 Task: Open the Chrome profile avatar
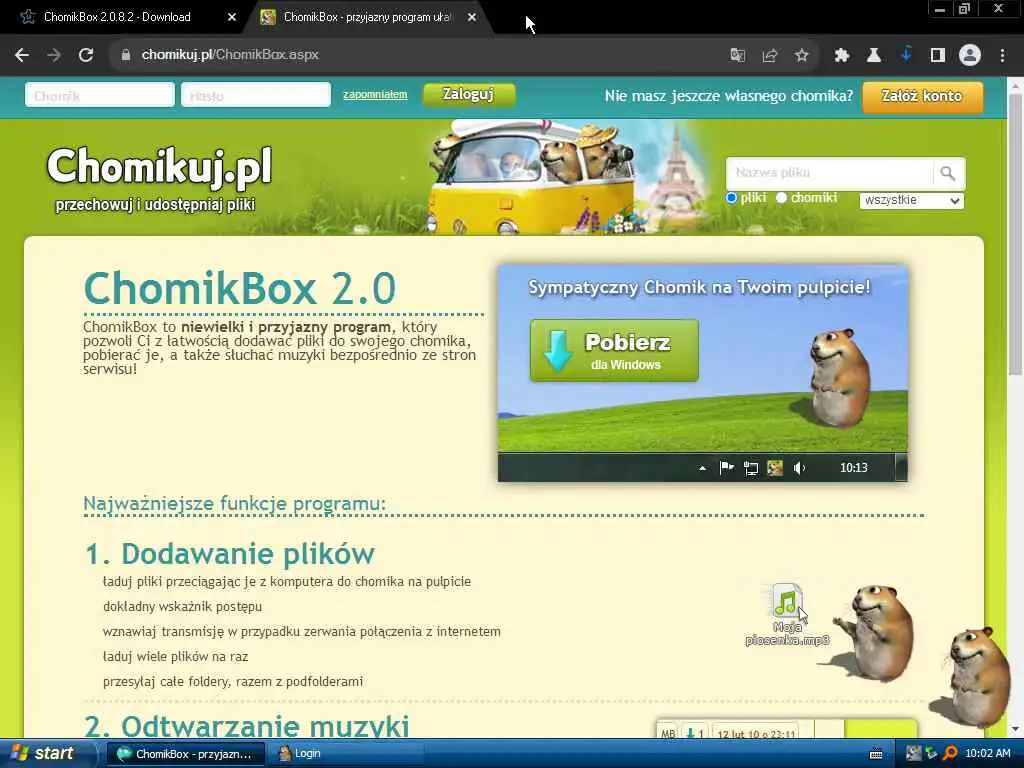tap(970, 56)
